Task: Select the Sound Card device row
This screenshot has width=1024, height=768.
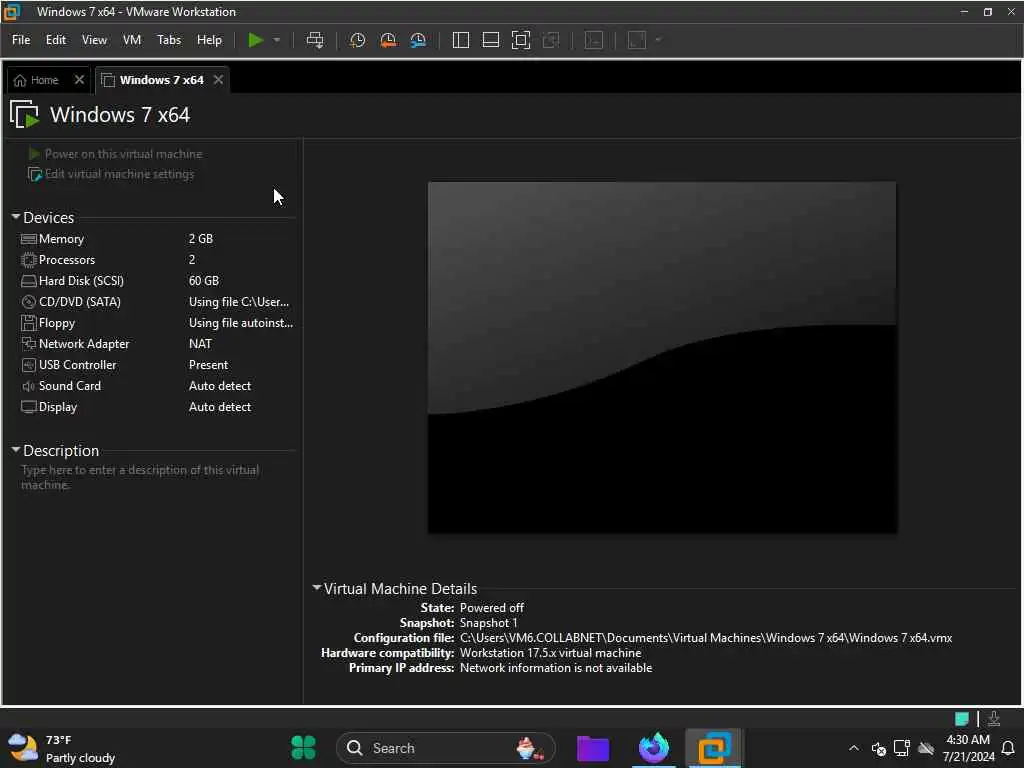Action: point(157,386)
